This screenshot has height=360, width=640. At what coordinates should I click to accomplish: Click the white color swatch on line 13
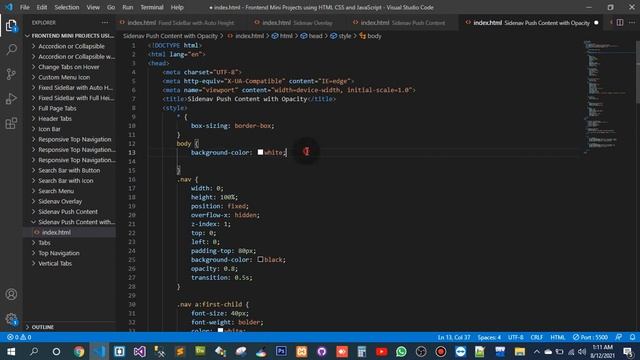[260, 152]
